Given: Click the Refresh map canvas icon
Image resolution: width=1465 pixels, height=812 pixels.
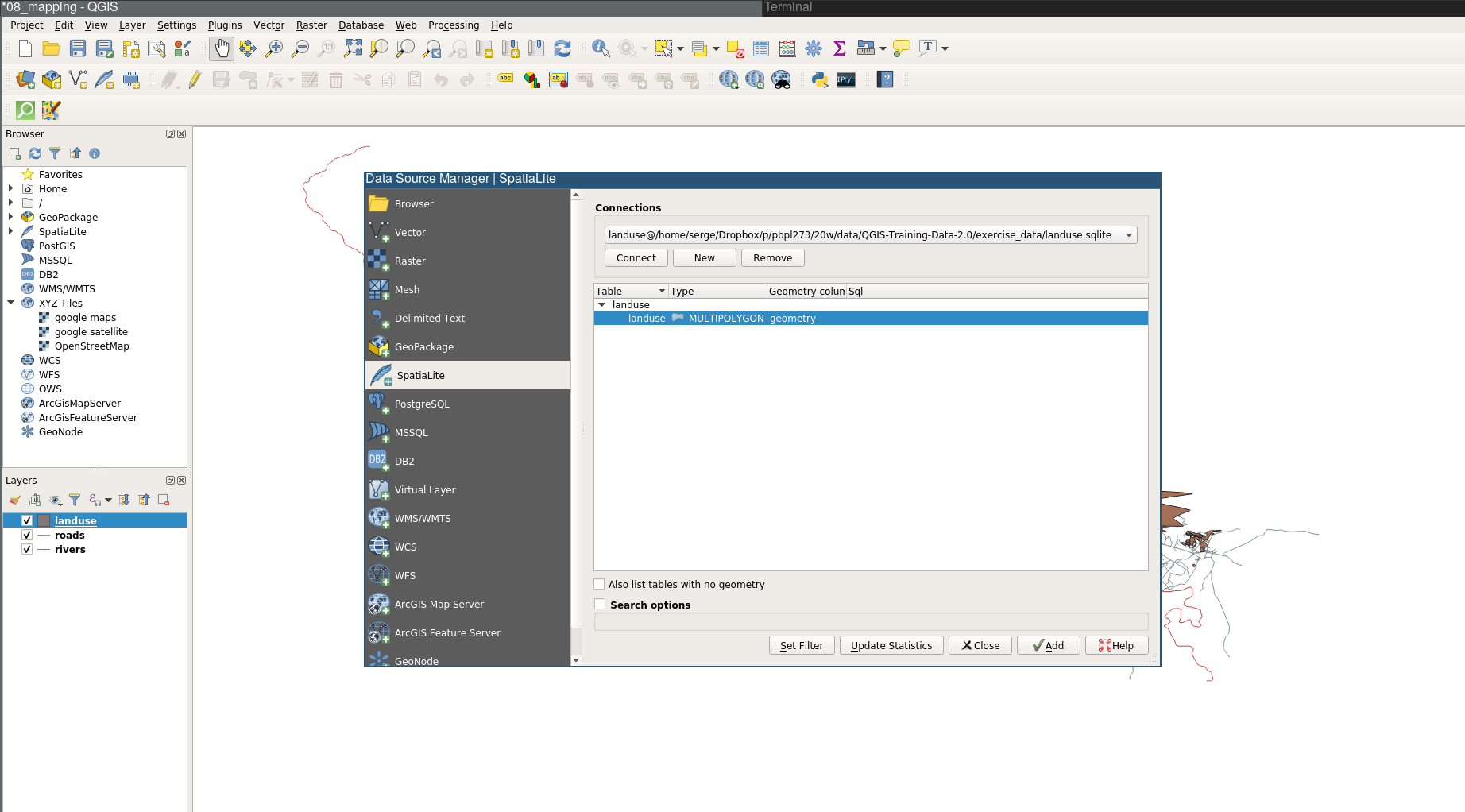Looking at the screenshot, I should [563, 48].
